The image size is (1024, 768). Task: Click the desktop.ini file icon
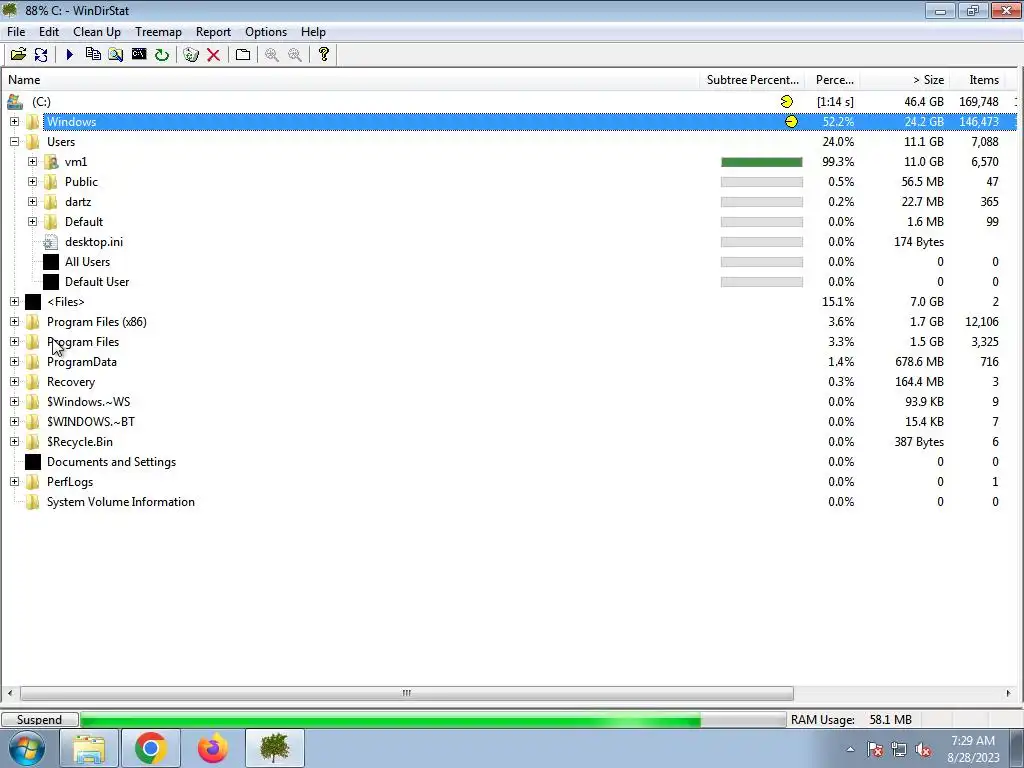[x=51, y=242]
